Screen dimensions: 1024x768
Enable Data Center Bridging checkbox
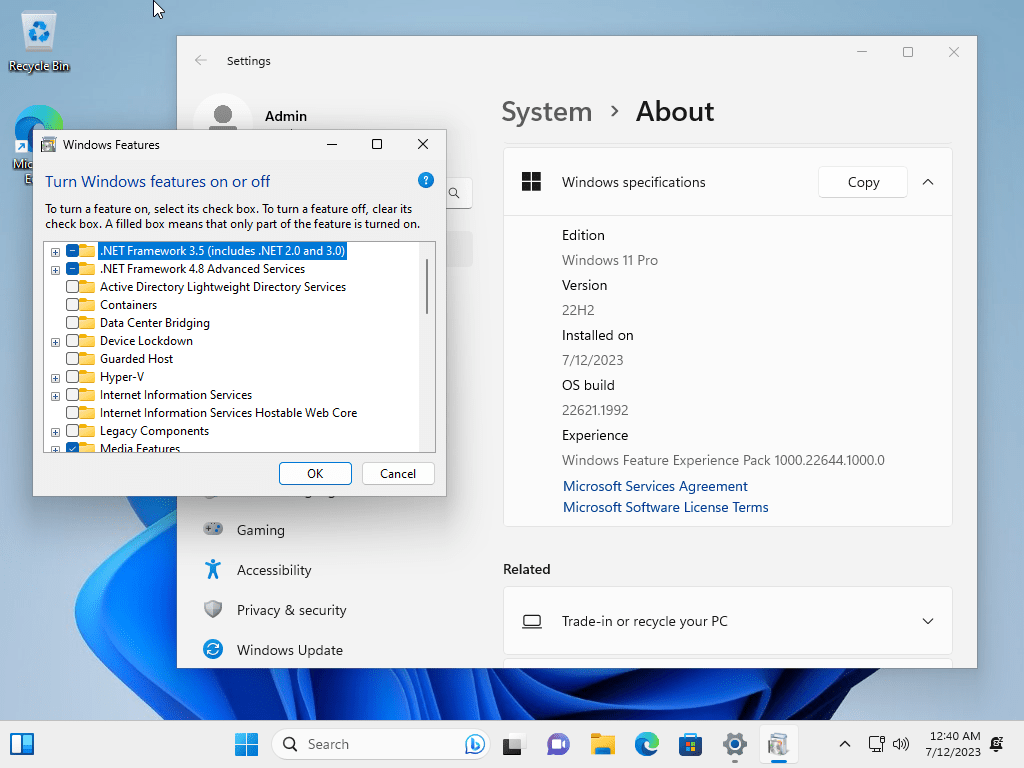click(72, 323)
